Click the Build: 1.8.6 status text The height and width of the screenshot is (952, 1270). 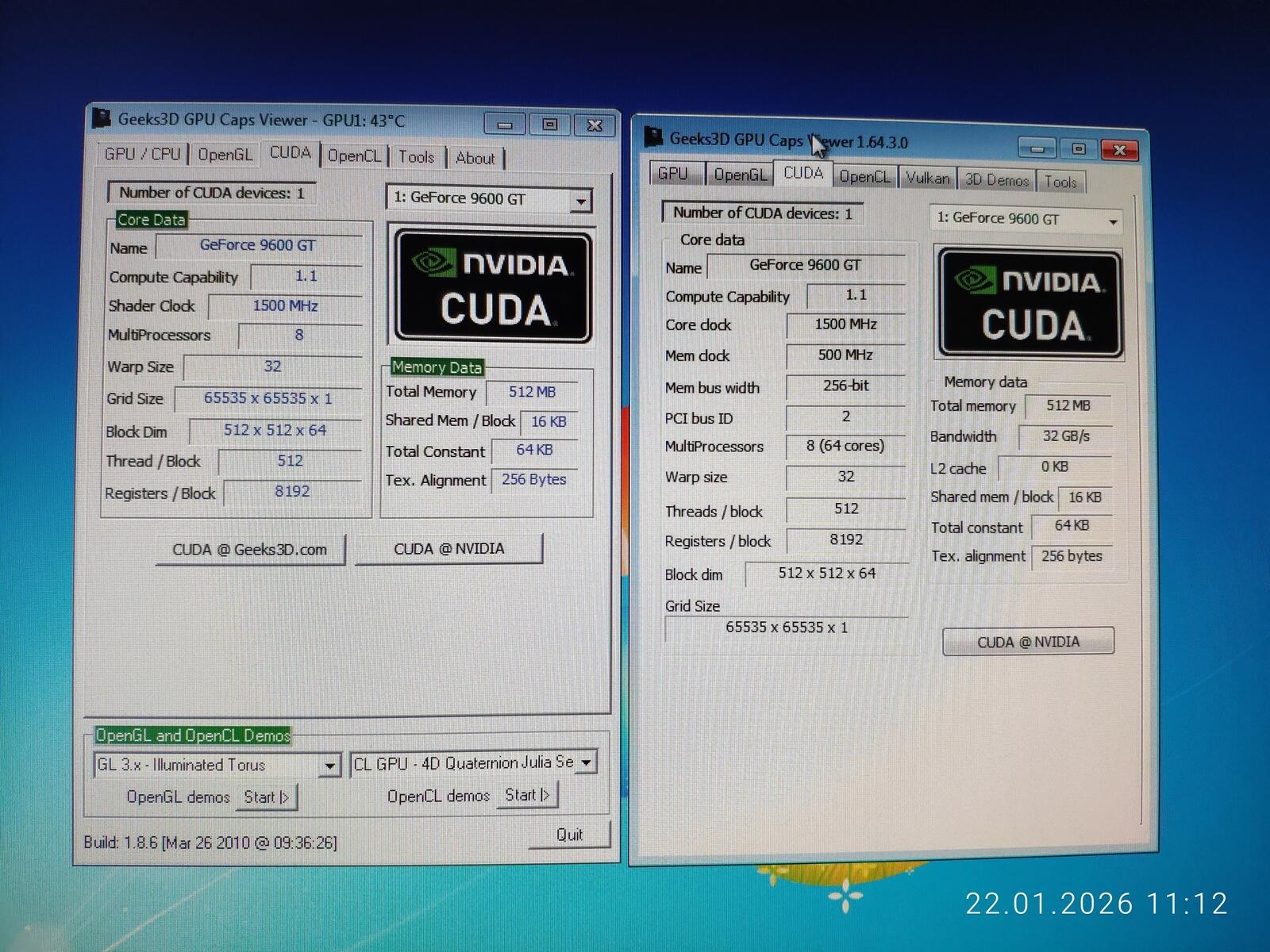click(210, 843)
